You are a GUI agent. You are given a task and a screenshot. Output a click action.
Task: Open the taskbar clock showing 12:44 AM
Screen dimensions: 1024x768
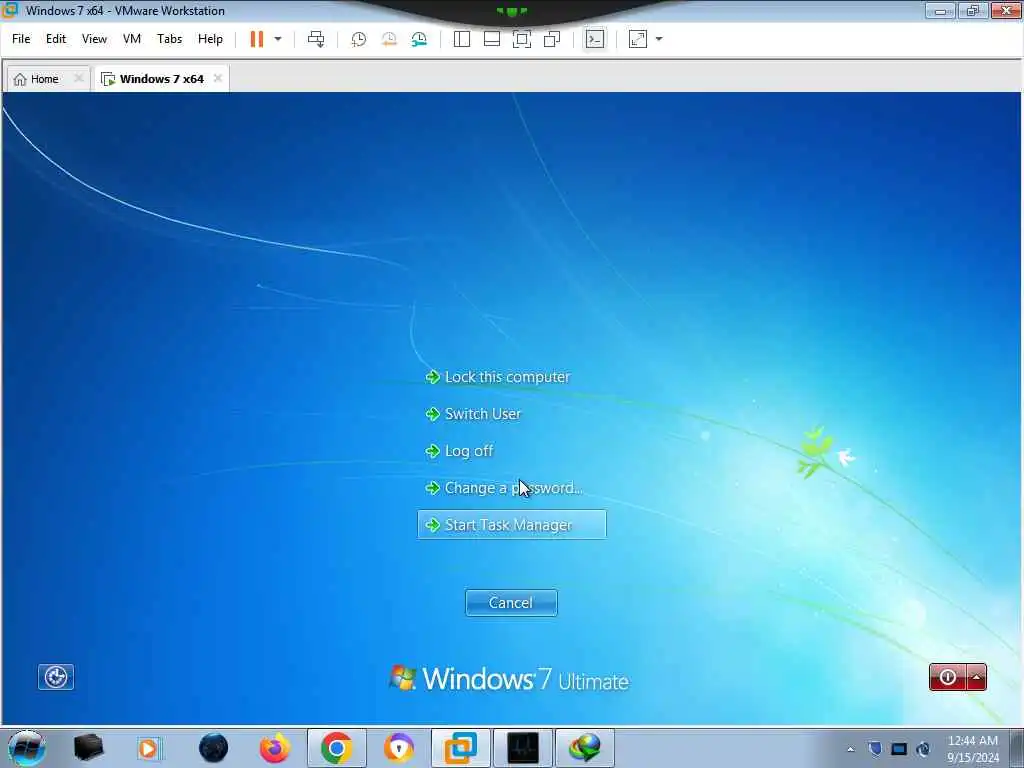973,749
